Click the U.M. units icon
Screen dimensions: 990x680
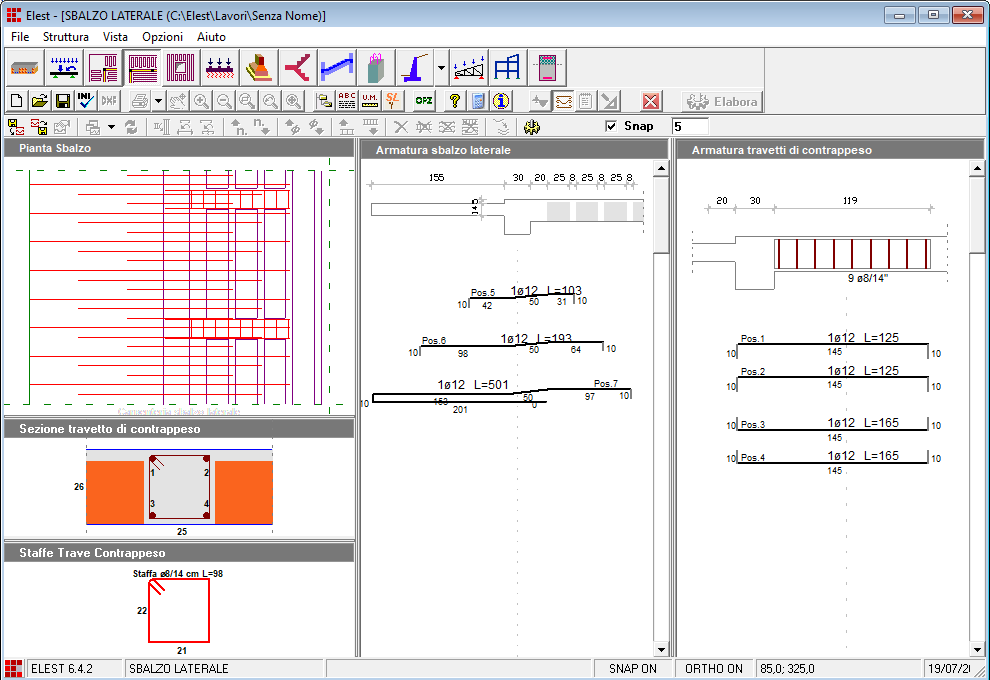click(x=370, y=101)
